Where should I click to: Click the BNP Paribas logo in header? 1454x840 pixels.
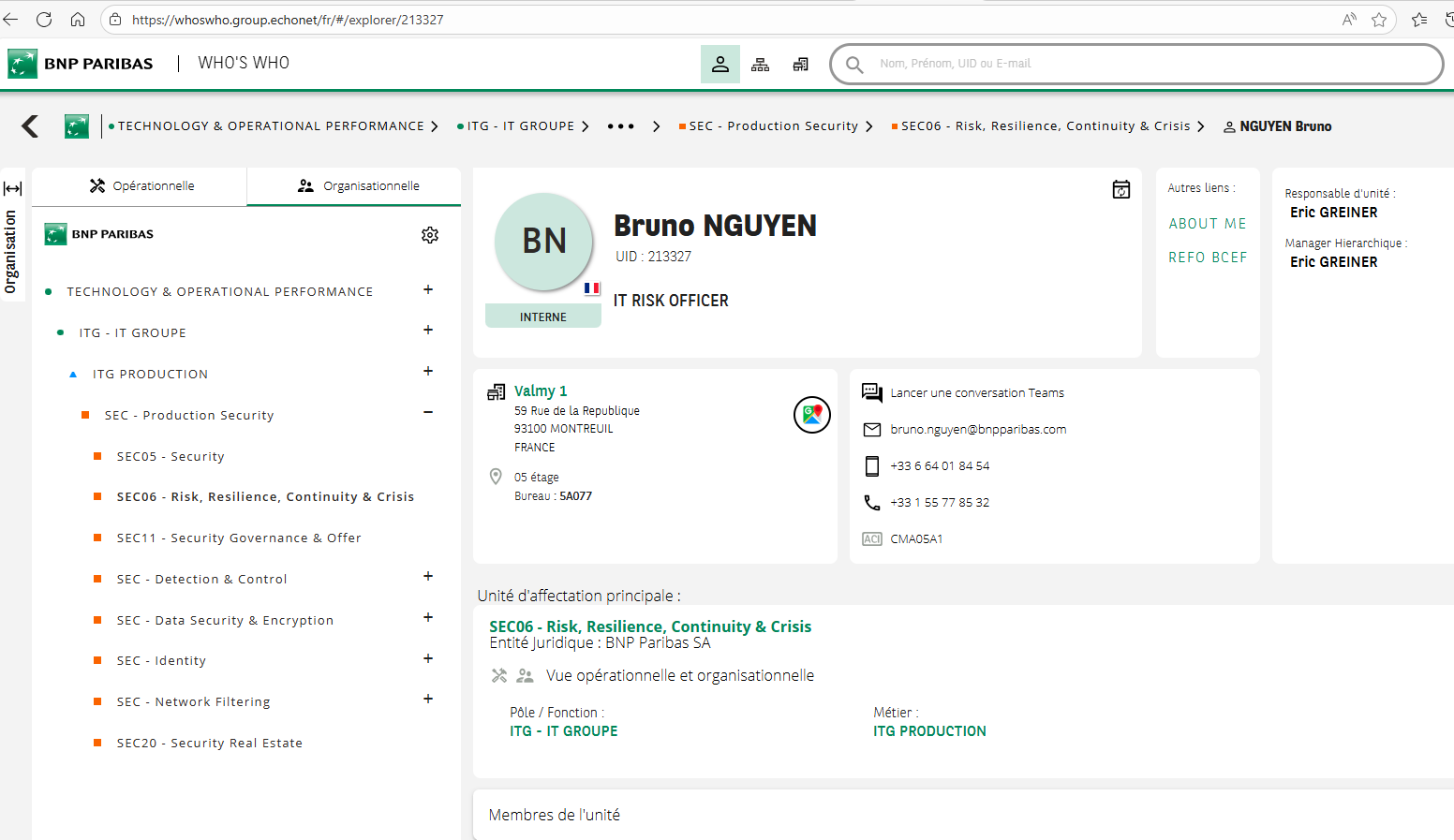point(81,64)
